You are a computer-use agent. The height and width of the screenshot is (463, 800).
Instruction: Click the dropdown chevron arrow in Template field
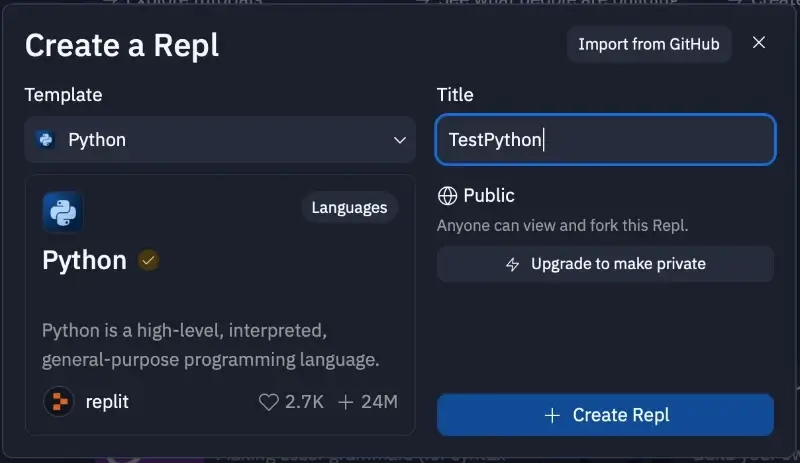click(400, 140)
